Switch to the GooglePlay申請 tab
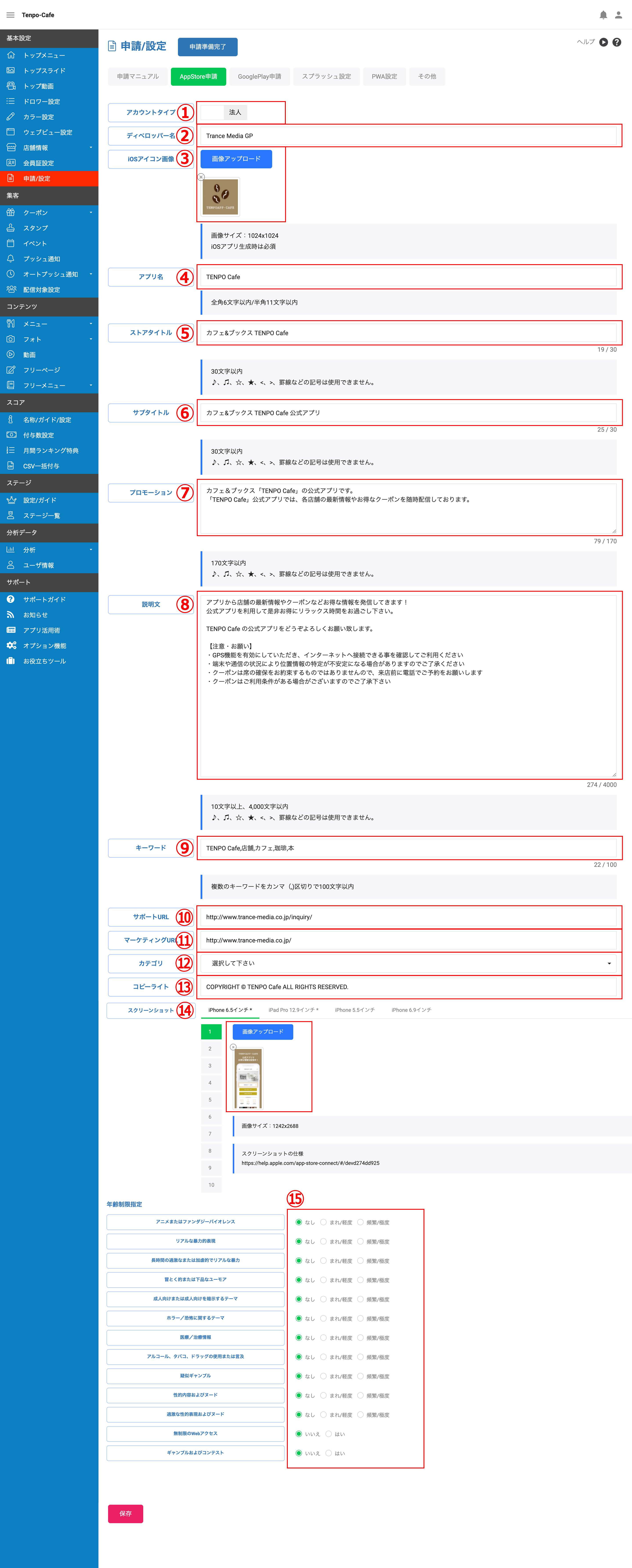Image resolution: width=632 pixels, height=1568 pixels. (259, 77)
